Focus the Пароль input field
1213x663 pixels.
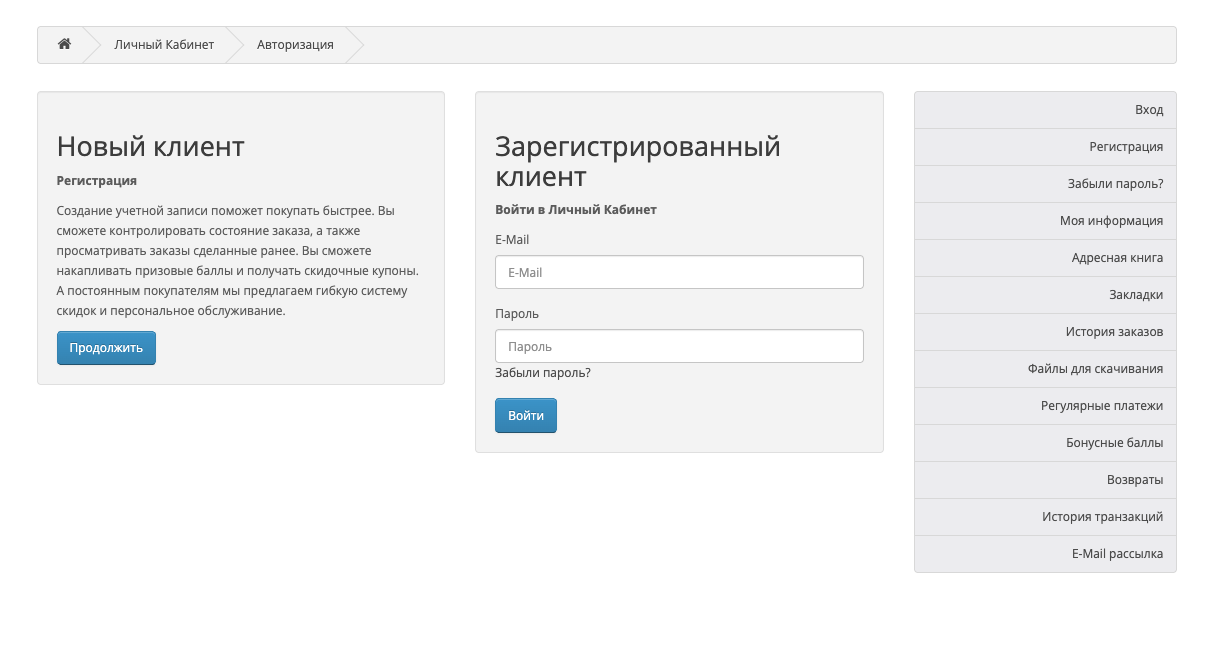pyautogui.click(x=679, y=346)
